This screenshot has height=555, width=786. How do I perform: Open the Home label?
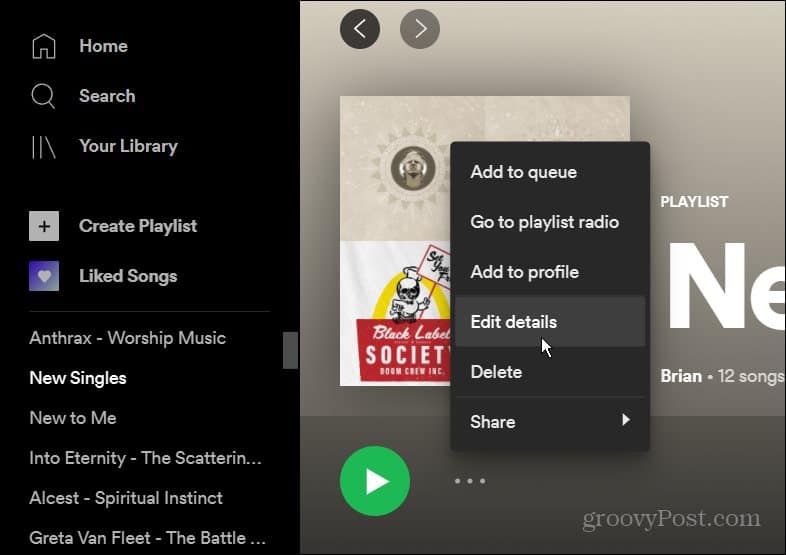pyautogui.click(x=103, y=46)
